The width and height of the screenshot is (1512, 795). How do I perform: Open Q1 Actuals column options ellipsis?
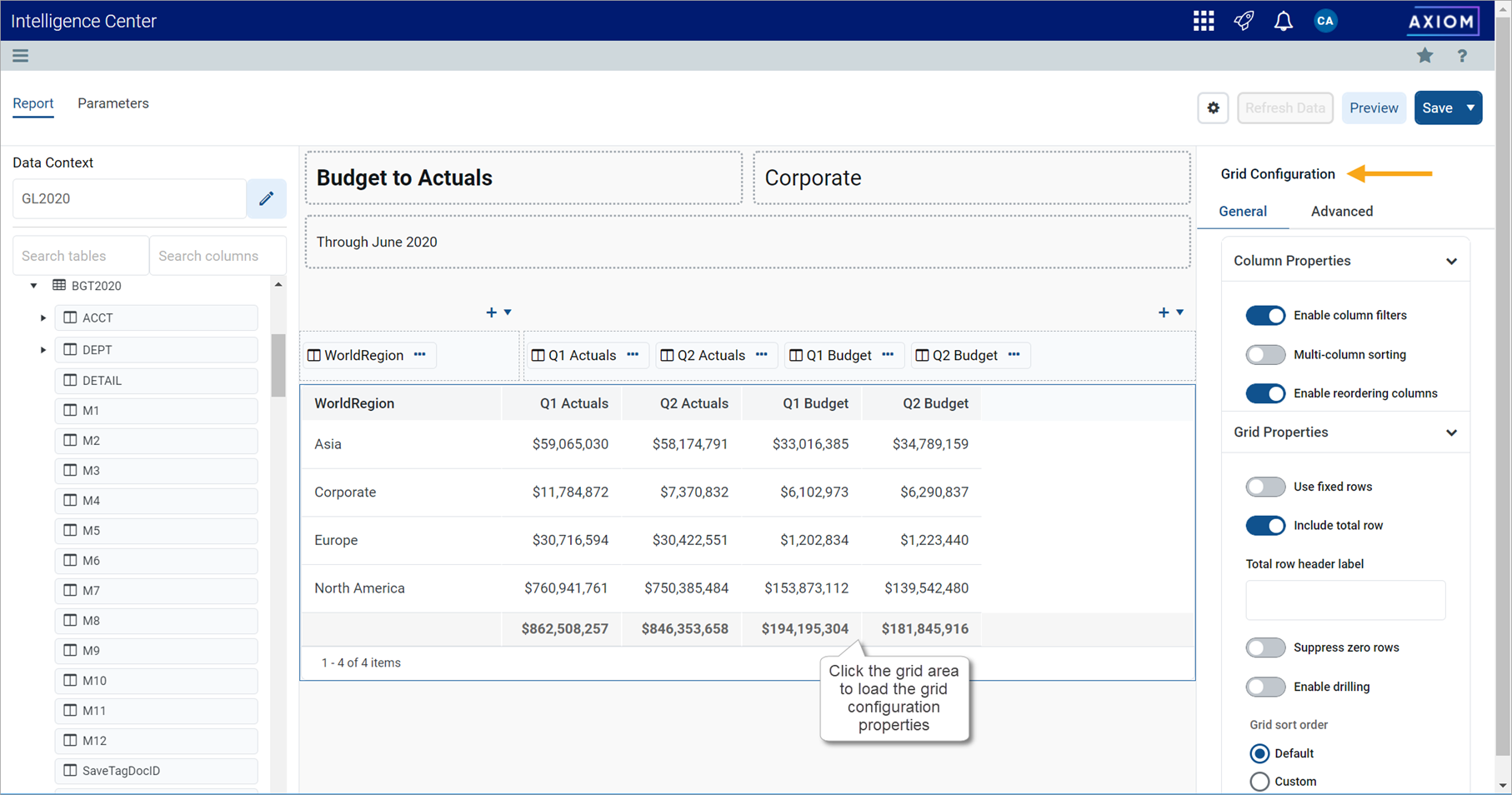coord(633,355)
